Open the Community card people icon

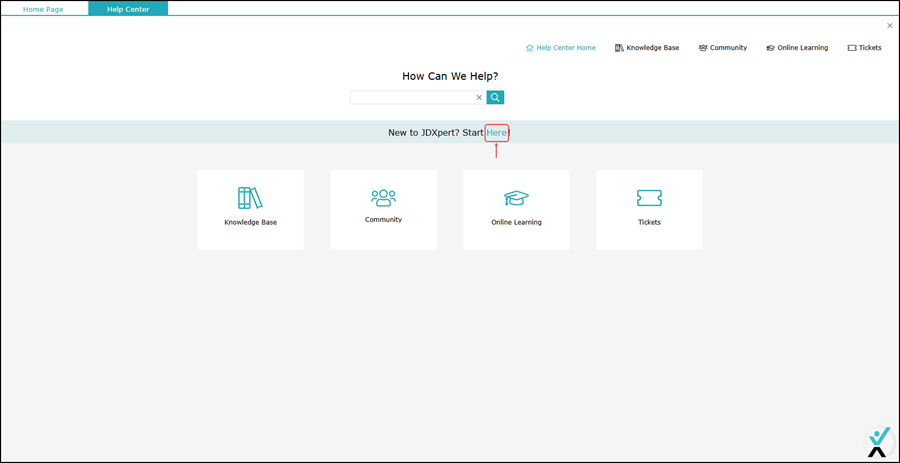383,197
